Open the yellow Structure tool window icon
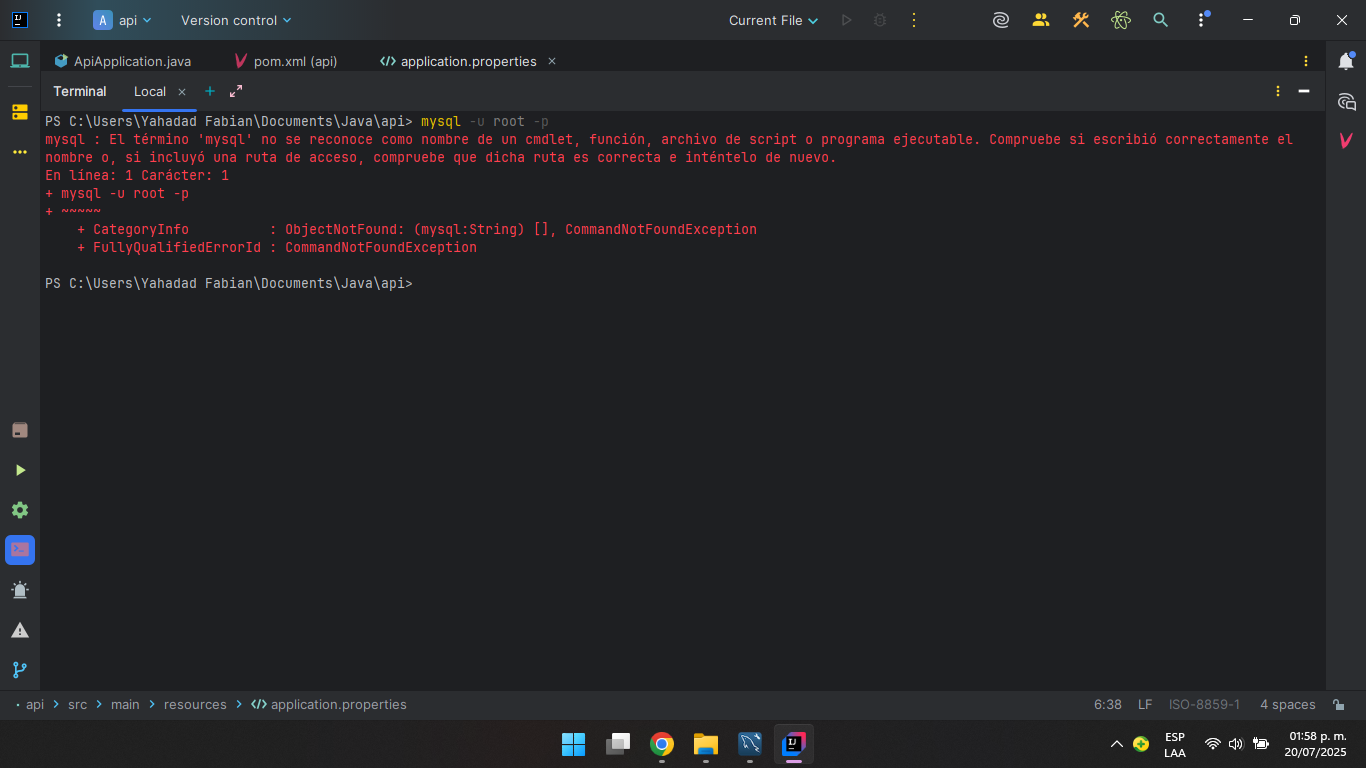Image resolution: width=1366 pixels, height=768 pixels. (20, 111)
